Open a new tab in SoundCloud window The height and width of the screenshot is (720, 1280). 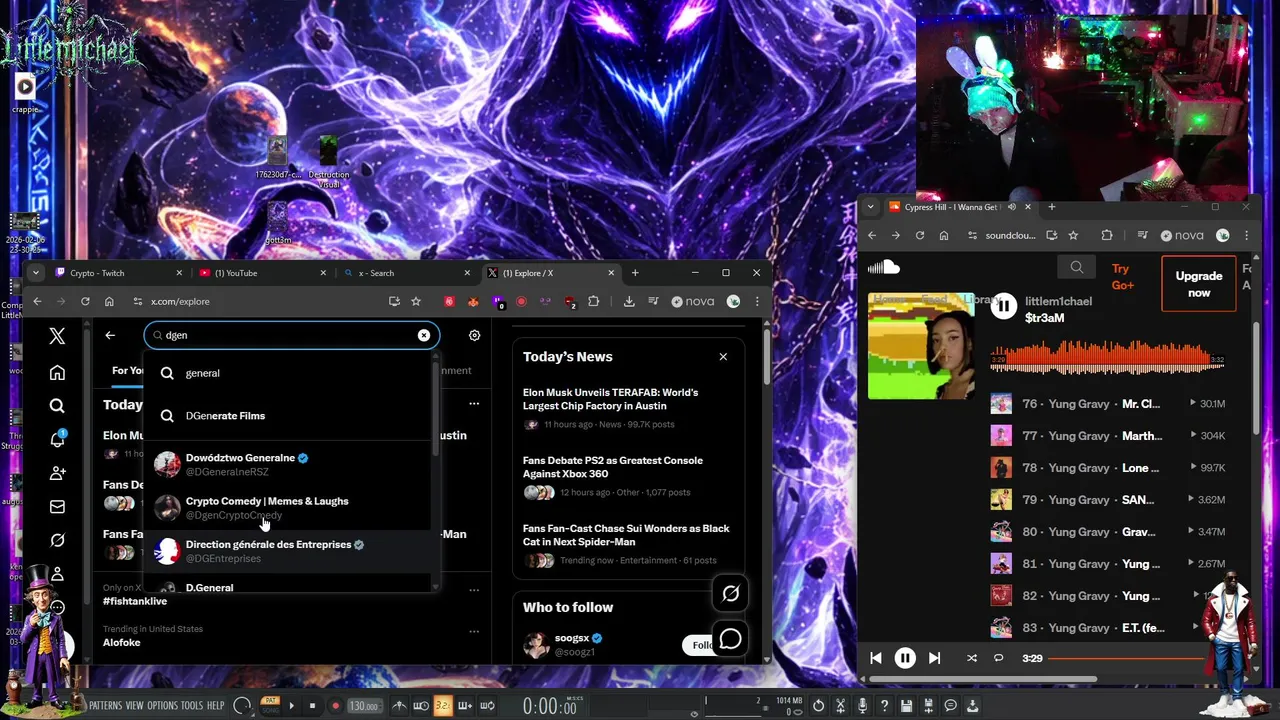click(1051, 207)
